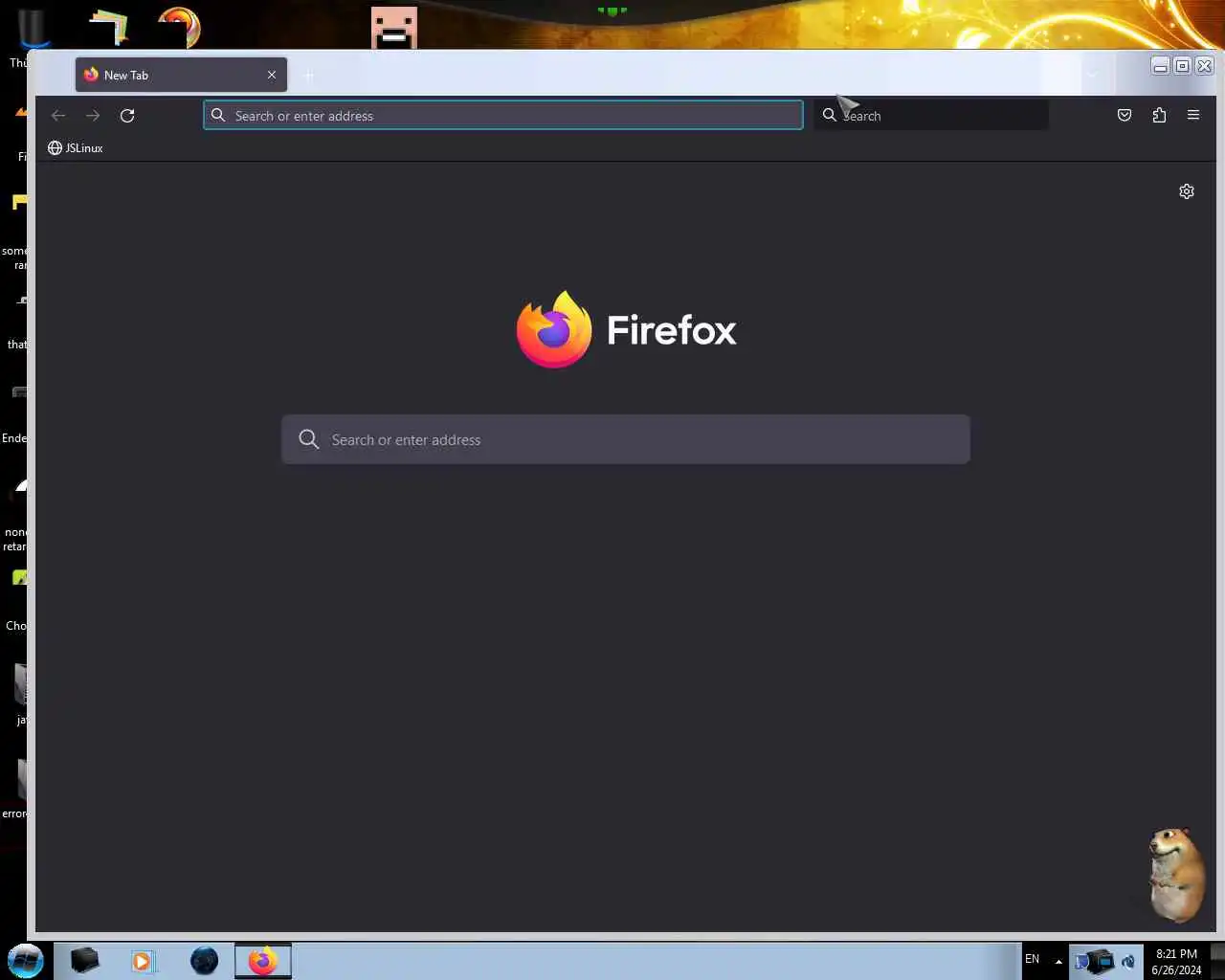Click the page center search or address box

click(x=626, y=439)
